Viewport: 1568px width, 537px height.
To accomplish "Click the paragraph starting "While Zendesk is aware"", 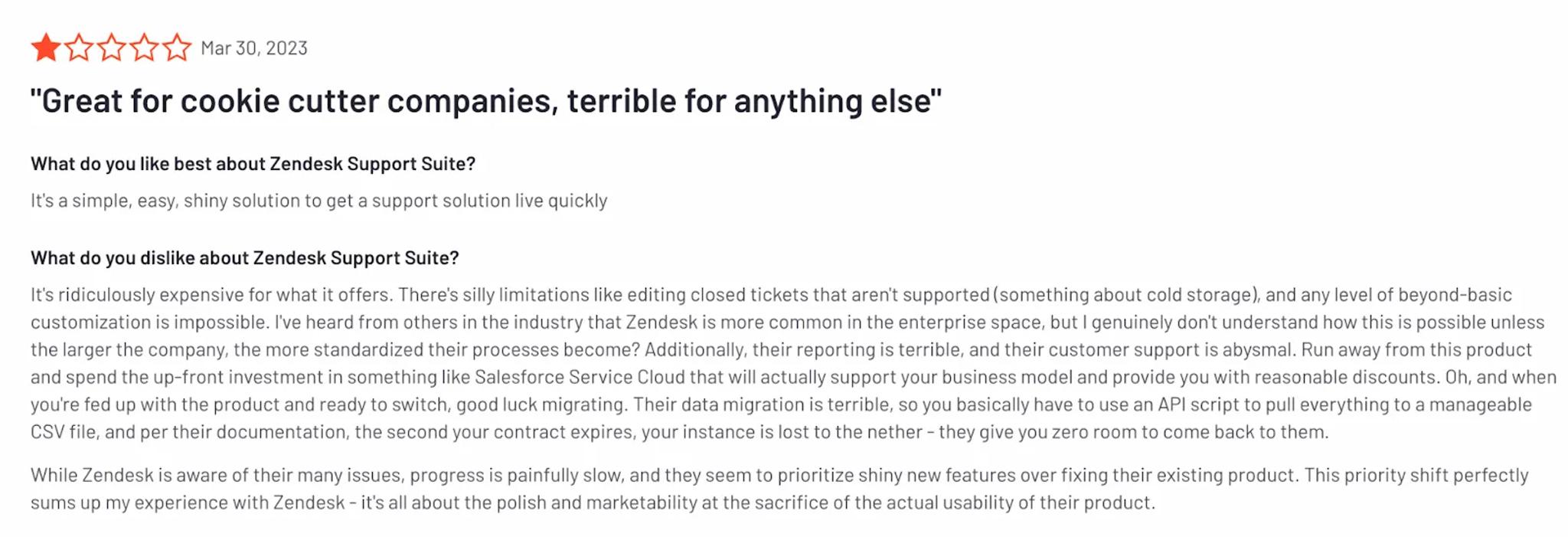I will pyautogui.click(x=779, y=489).
